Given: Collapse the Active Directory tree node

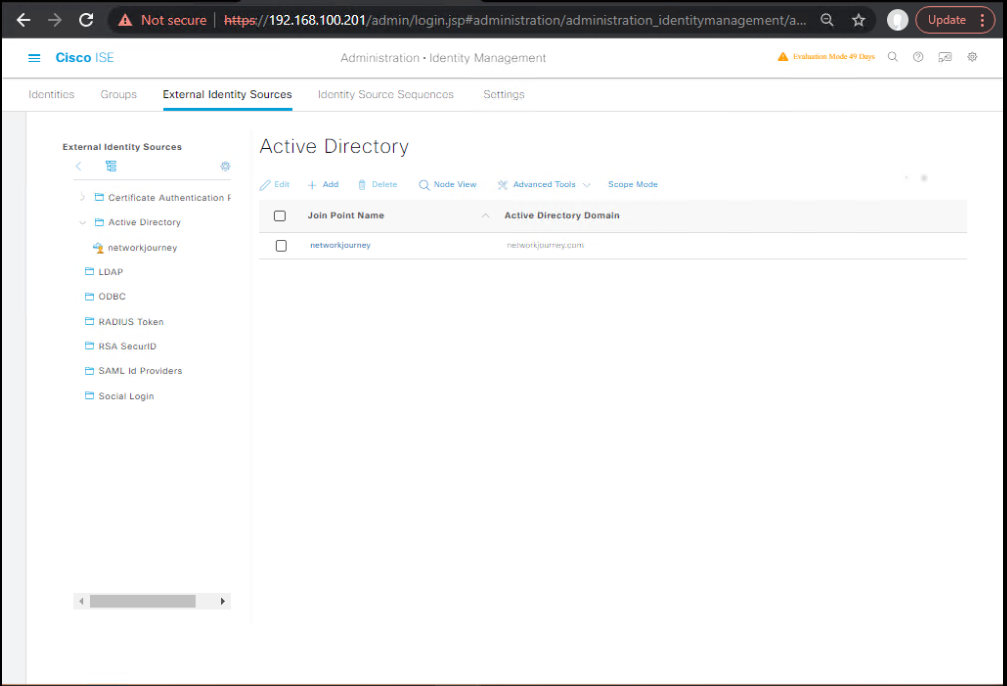Looking at the screenshot, I should [x=82, y=222].
